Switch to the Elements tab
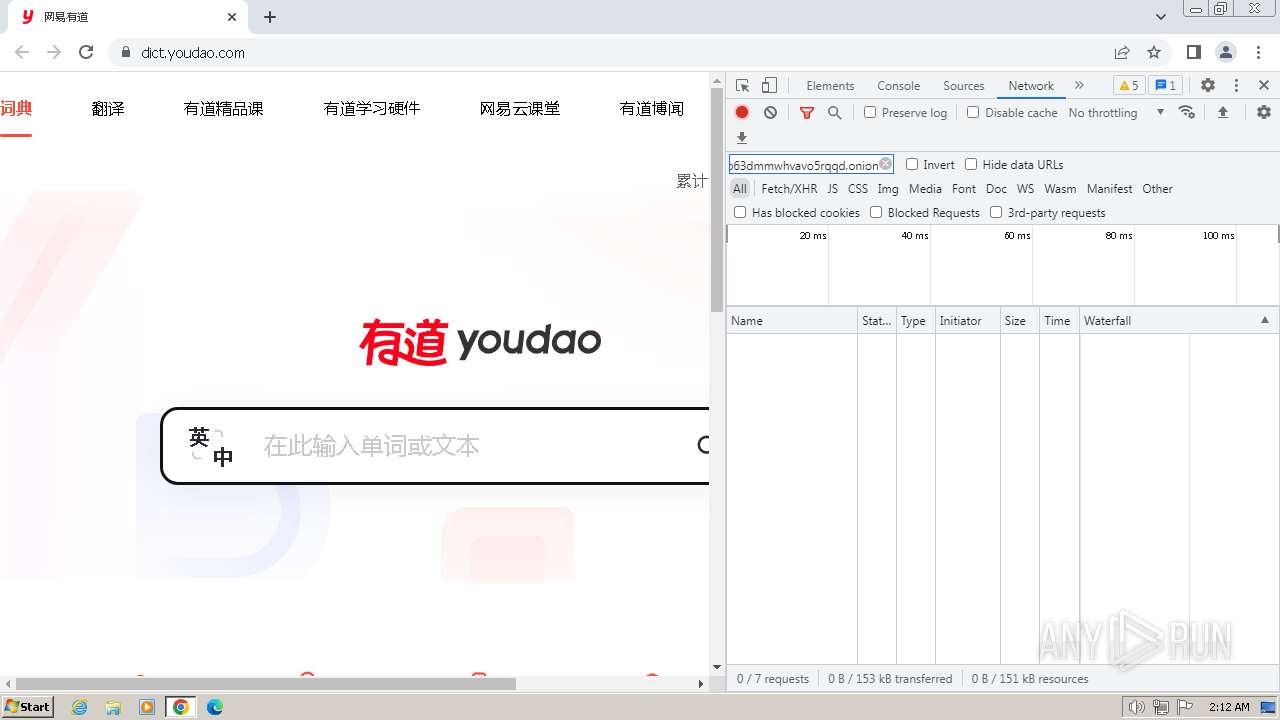The width and height of the screenshot is (1280, 720). 830,85
